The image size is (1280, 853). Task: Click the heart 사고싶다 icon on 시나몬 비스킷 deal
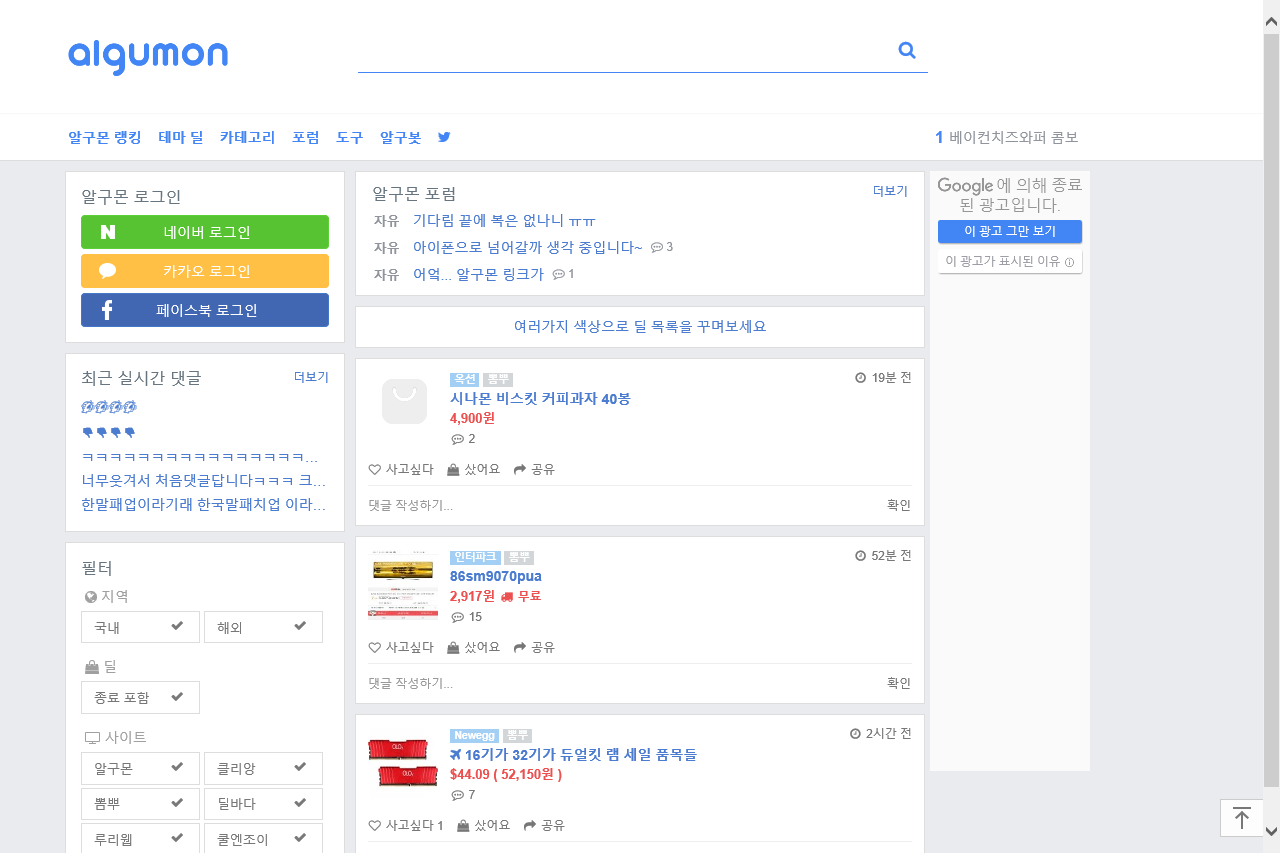click(x=375, y=469)
